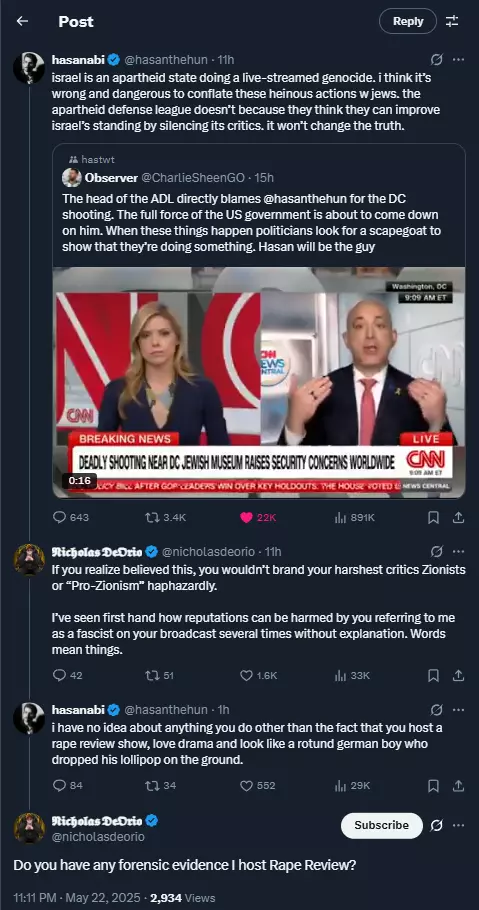Open the reply sorting settings icon
Image resolution: width=479 pixels, height=910 pixels.
coord(452,21)
